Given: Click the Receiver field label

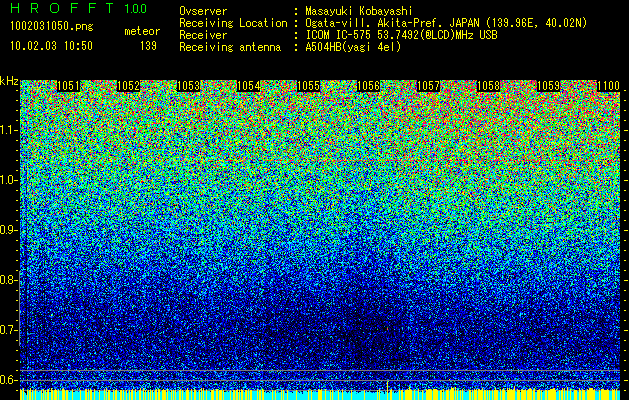Looking at the screenshot, I should point(203,35).
